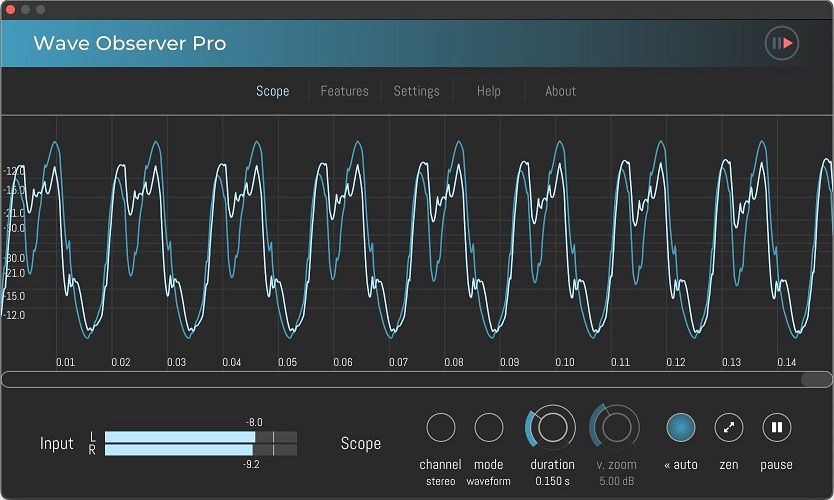Click the horizontal scrollbar thumb under waveform
This screenshot has width=834, height=500.
point(815,379)
